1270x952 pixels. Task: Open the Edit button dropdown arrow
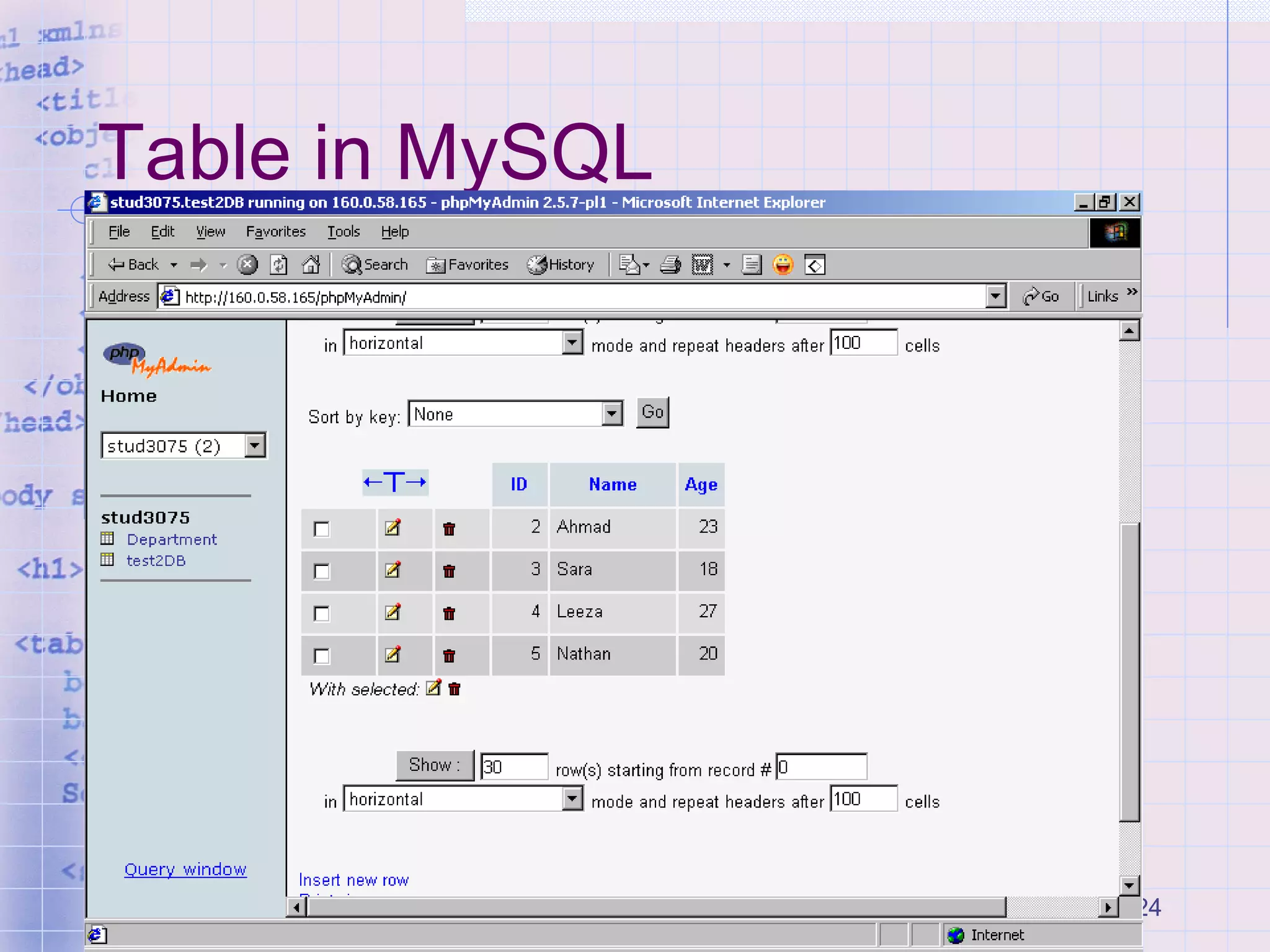tap(727, 265)
